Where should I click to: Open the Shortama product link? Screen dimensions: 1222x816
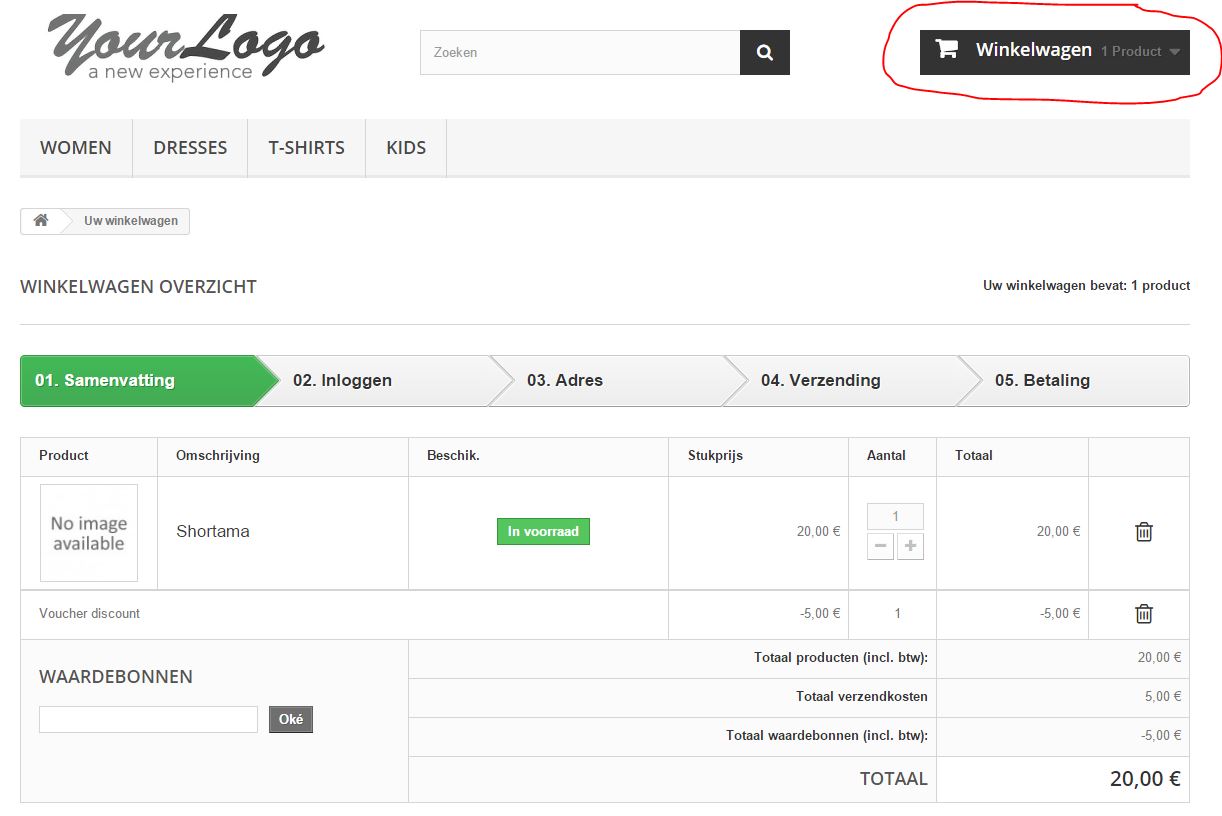pyautogui.click(x=213, y=532)
